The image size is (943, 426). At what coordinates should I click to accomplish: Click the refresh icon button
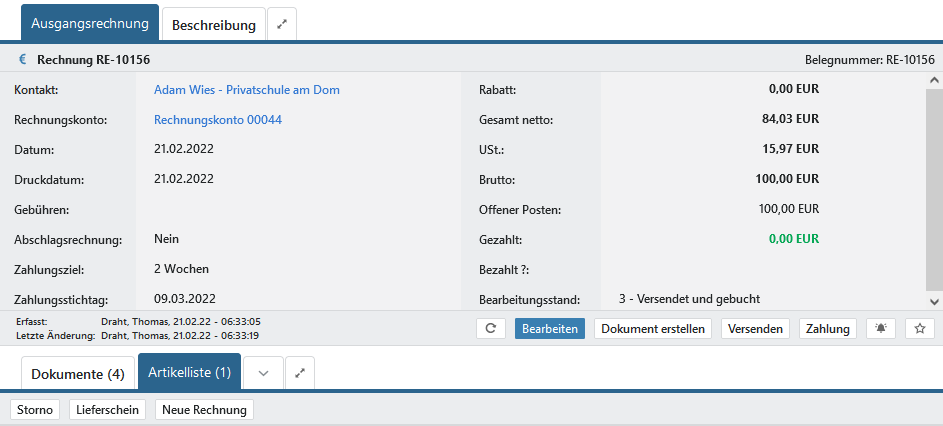(490, 329)
